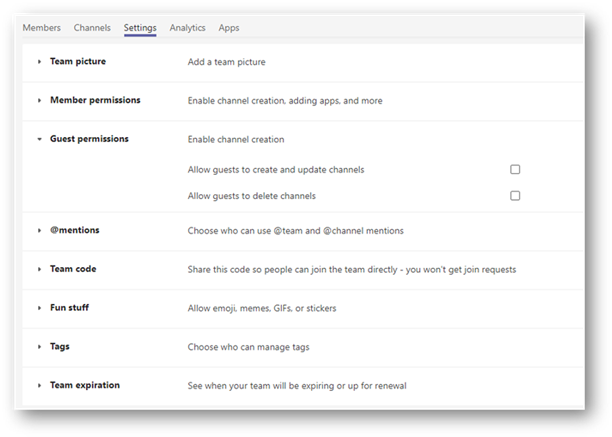Select the Settings tab

(140, 28)
